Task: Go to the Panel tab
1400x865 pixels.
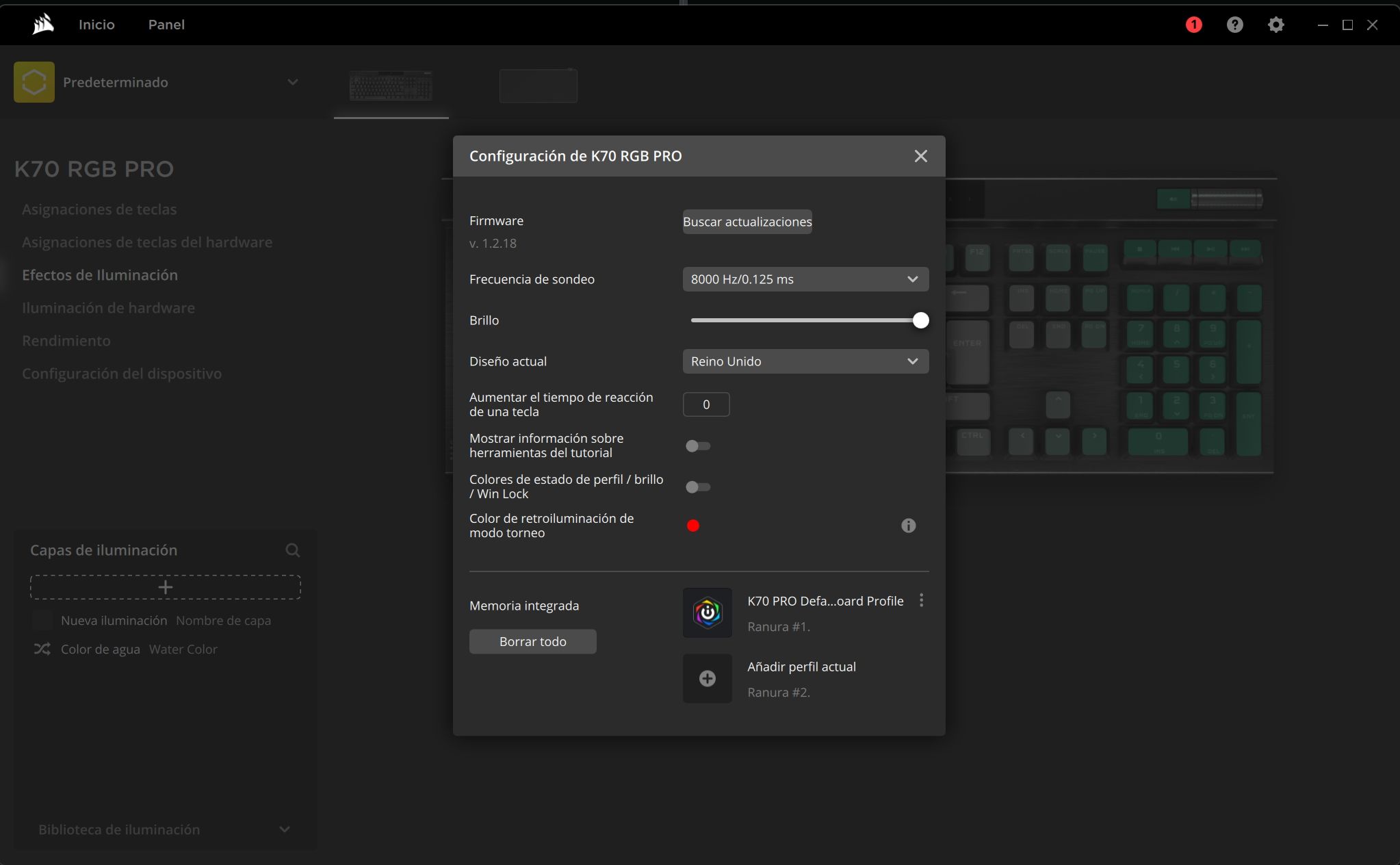Action: click(x=166, y=25)
